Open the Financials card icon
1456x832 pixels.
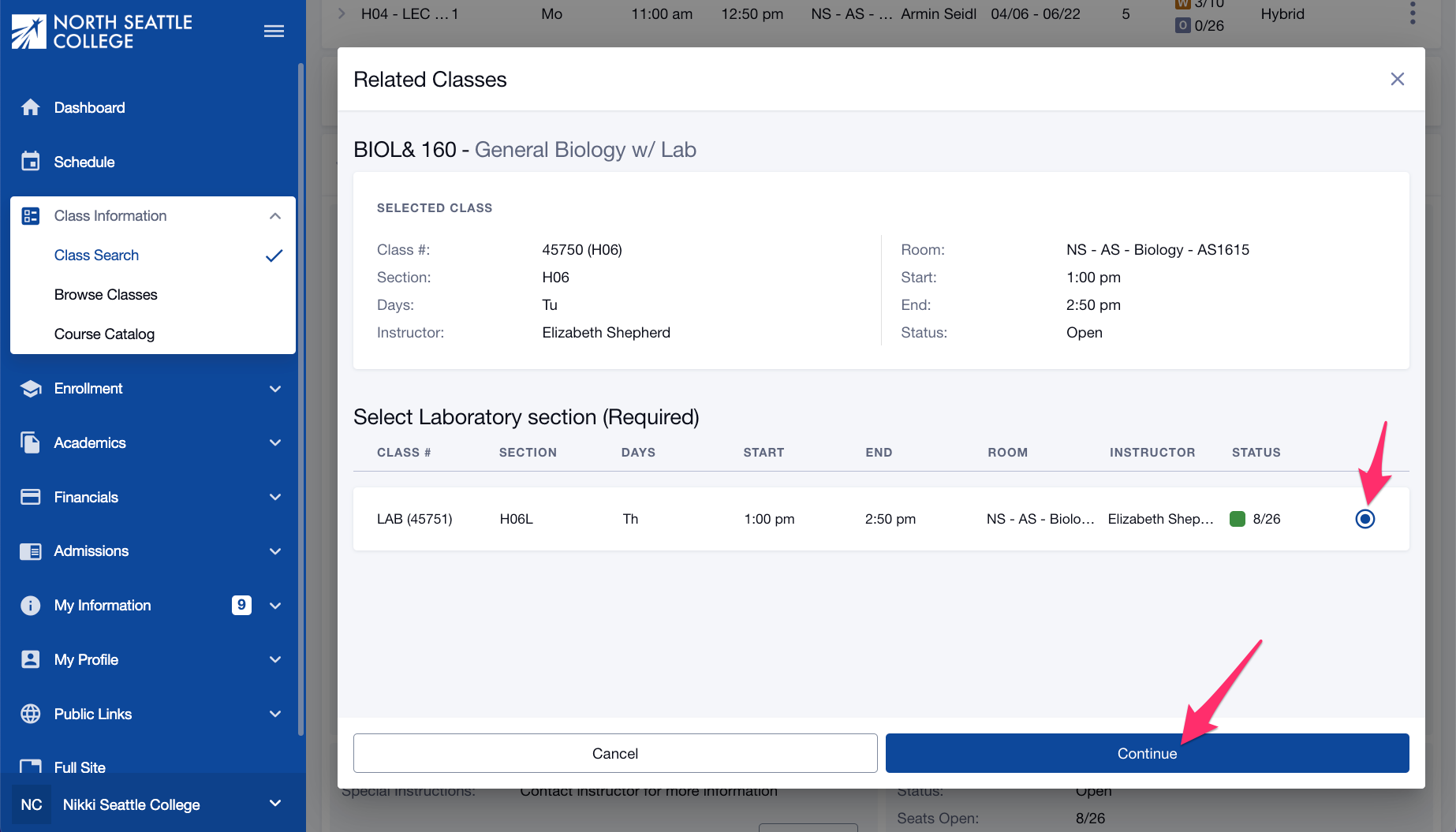tap(30, 497)
